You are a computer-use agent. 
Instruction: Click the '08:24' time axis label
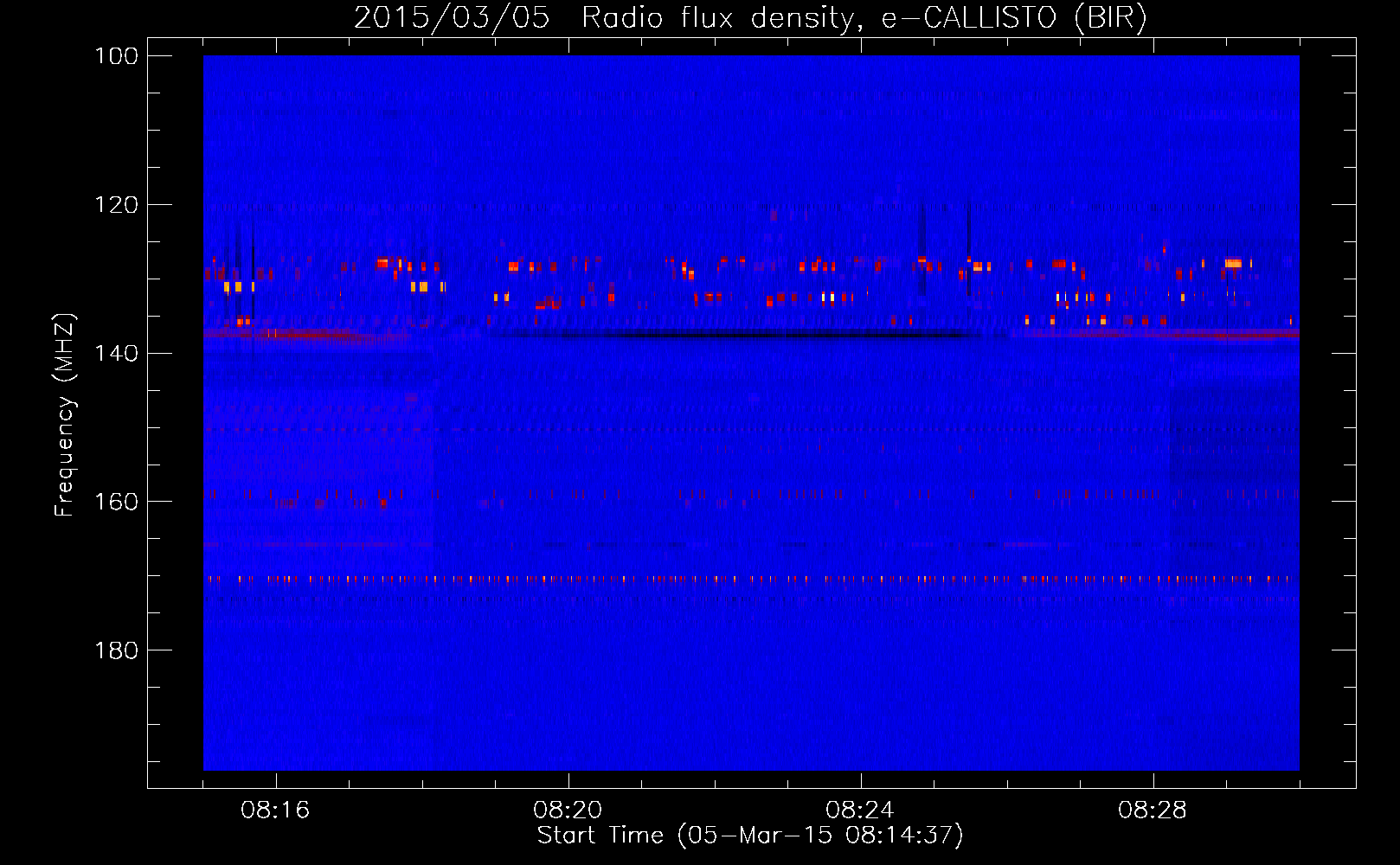(x=860, y=811)
